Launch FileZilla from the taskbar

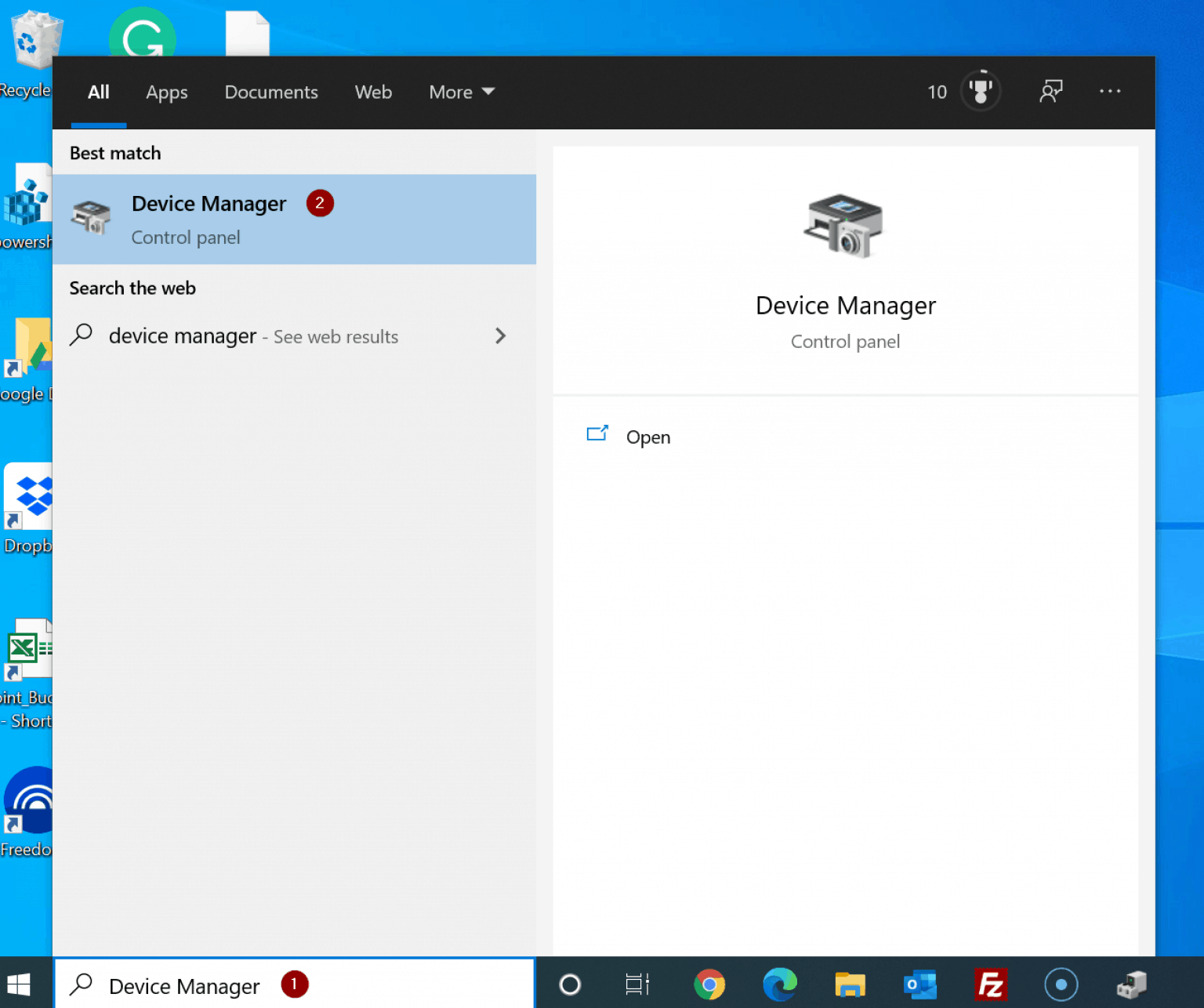(990, 984)
